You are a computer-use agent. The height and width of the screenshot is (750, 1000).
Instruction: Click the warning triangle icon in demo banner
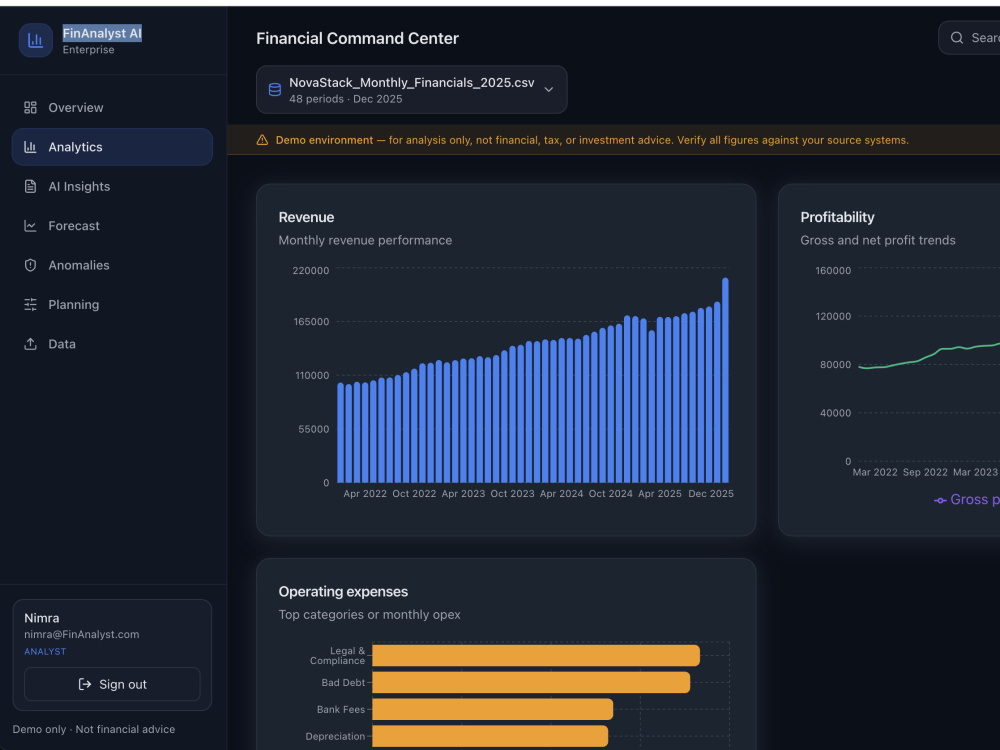[262, 140]
